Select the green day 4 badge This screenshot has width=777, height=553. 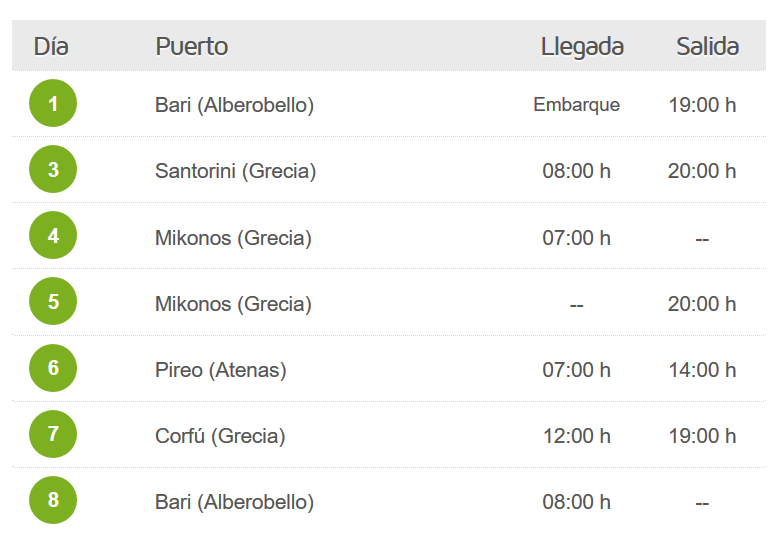click(53, 235)
